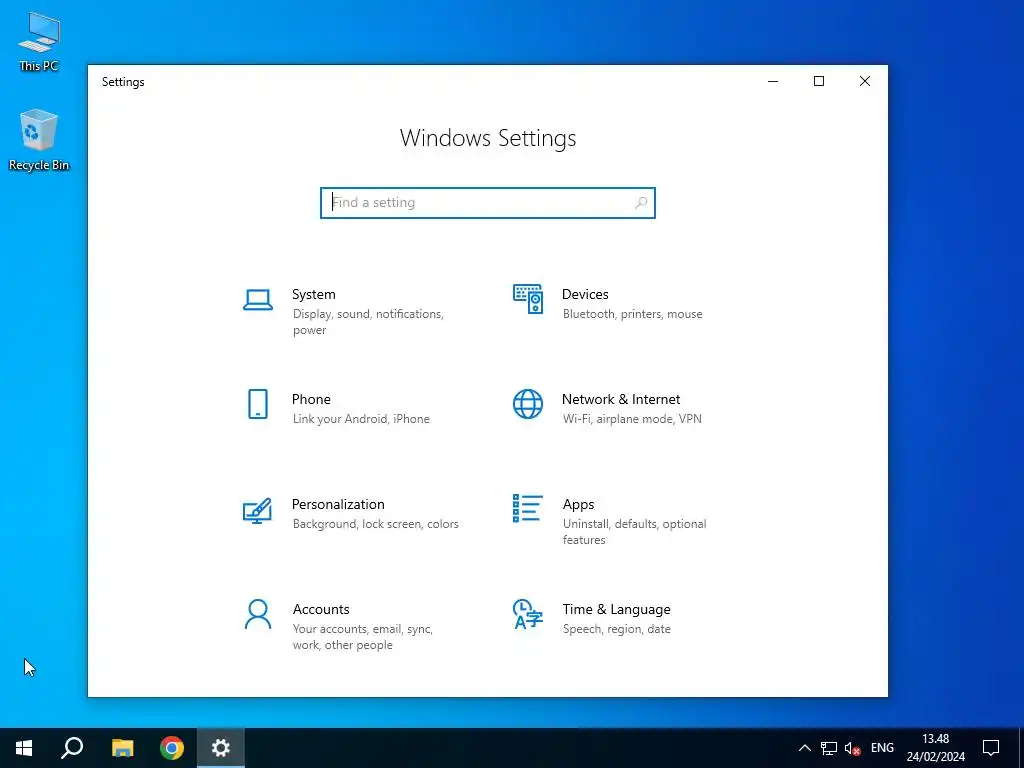This screenshot has height=768, width=1024.
Task: Open the Devices settings title
Action: [585, 295]
